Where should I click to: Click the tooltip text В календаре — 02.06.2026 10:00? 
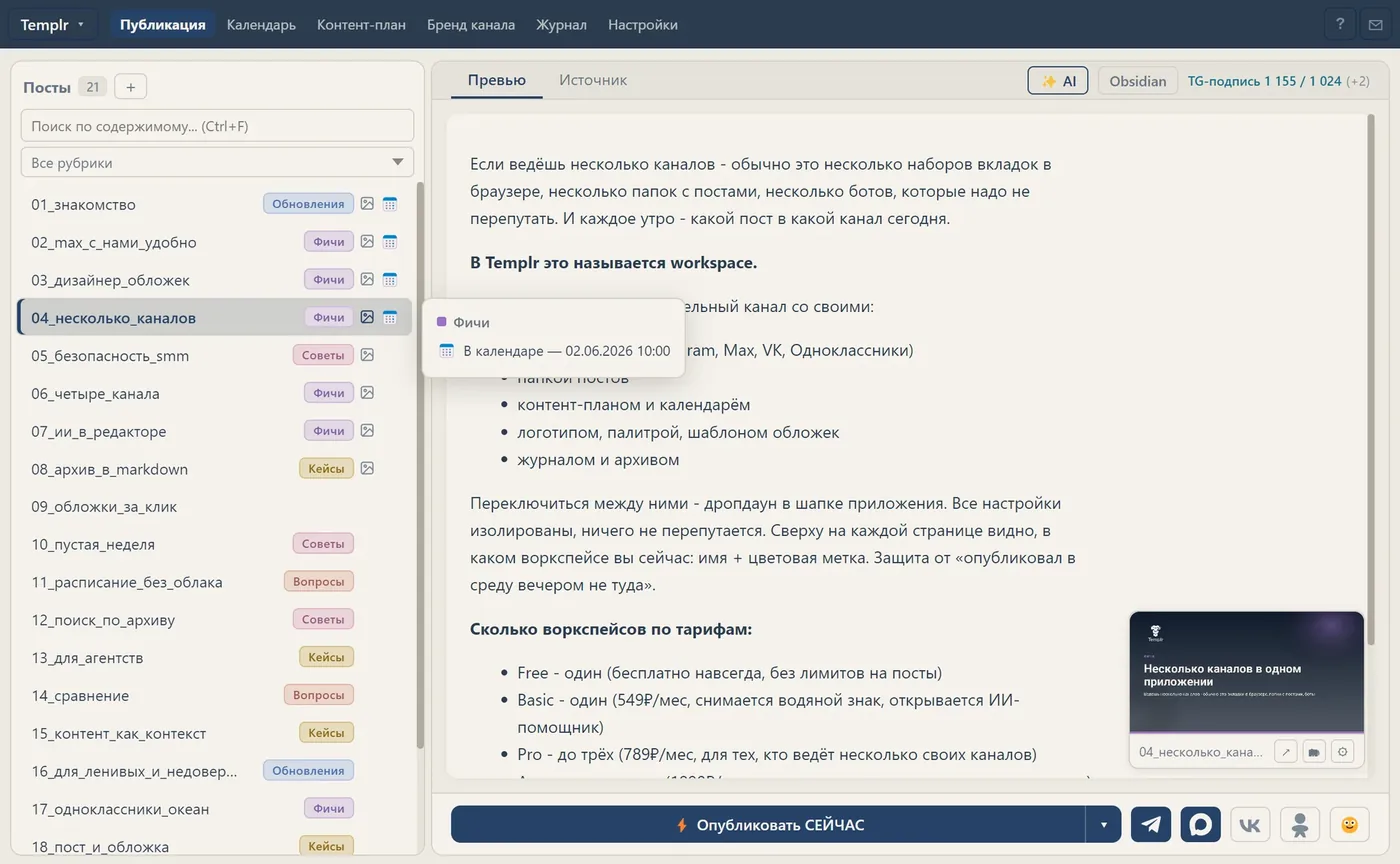[x=567, y=351]
